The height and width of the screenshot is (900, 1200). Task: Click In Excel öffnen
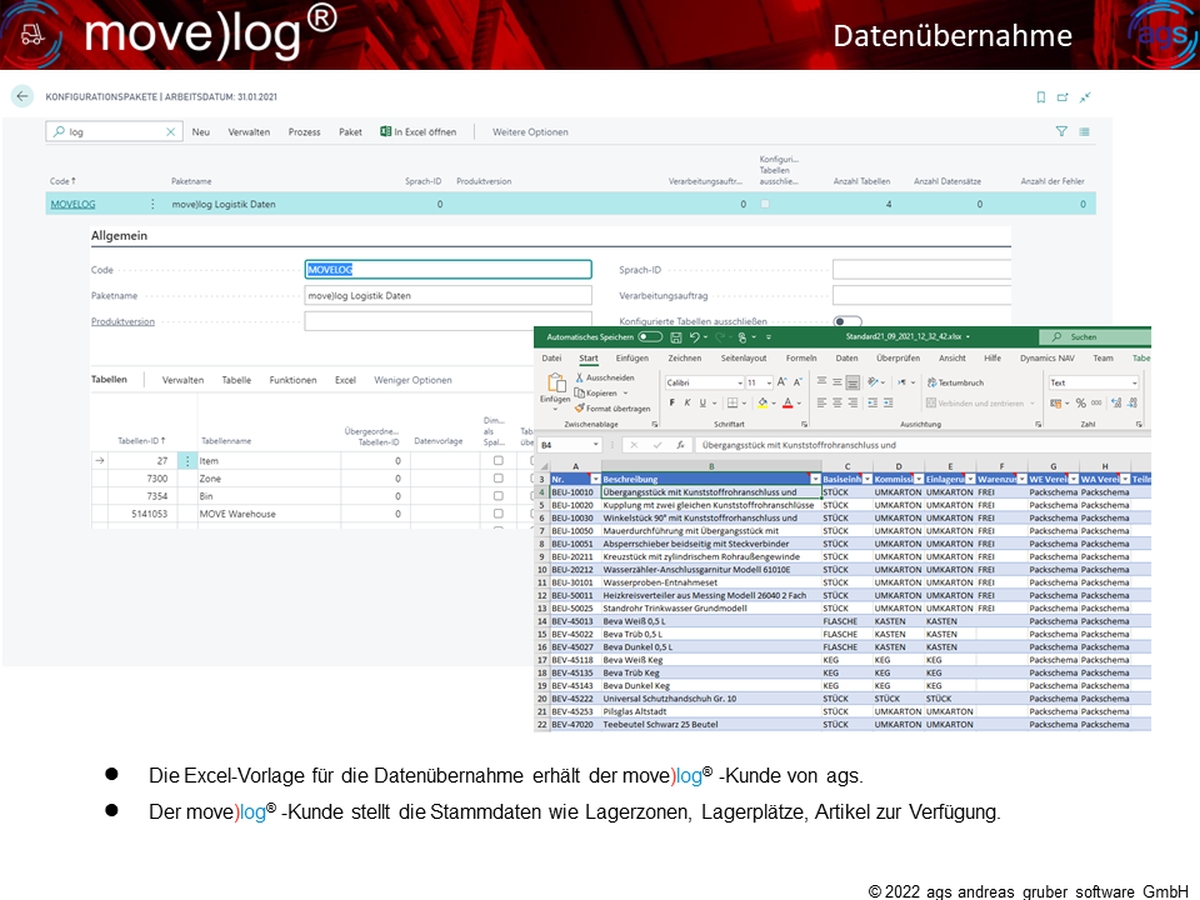418,132
